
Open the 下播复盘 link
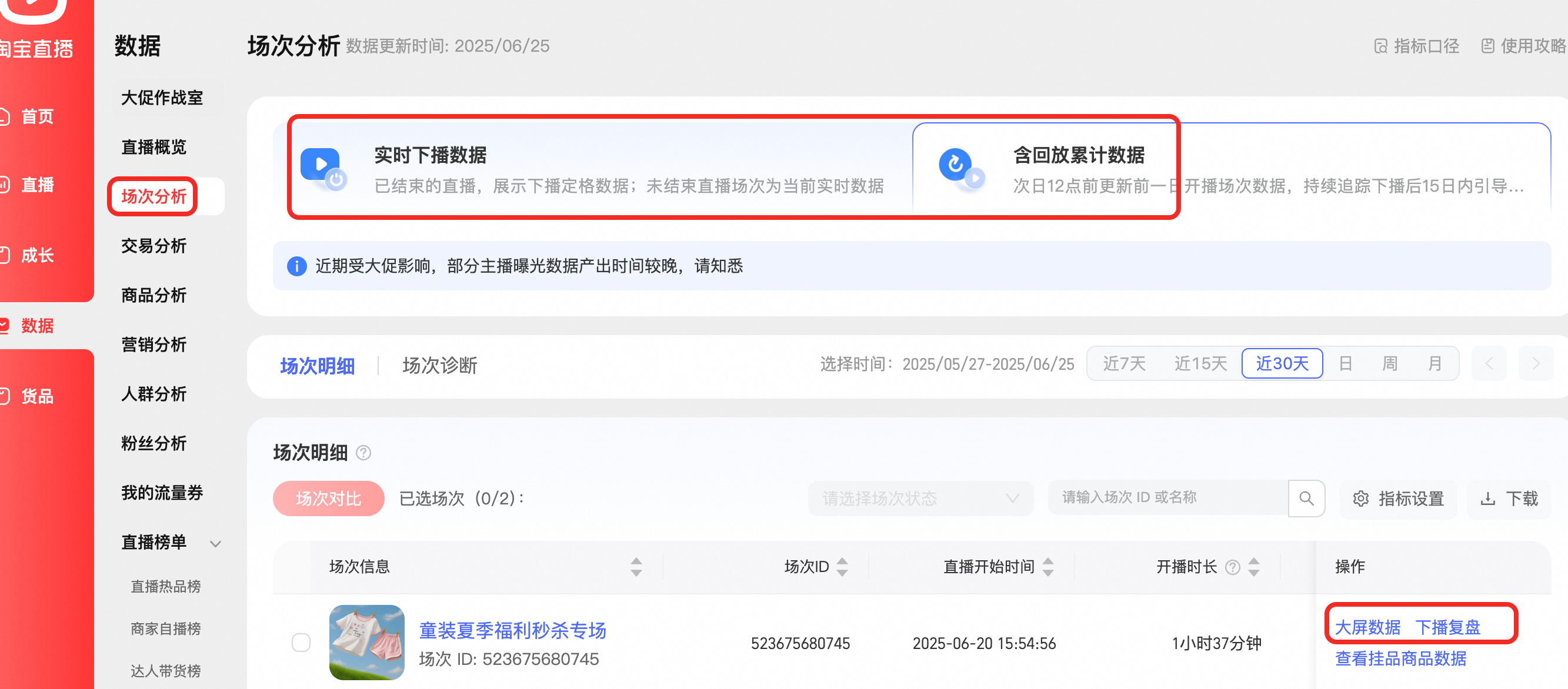1447,626
